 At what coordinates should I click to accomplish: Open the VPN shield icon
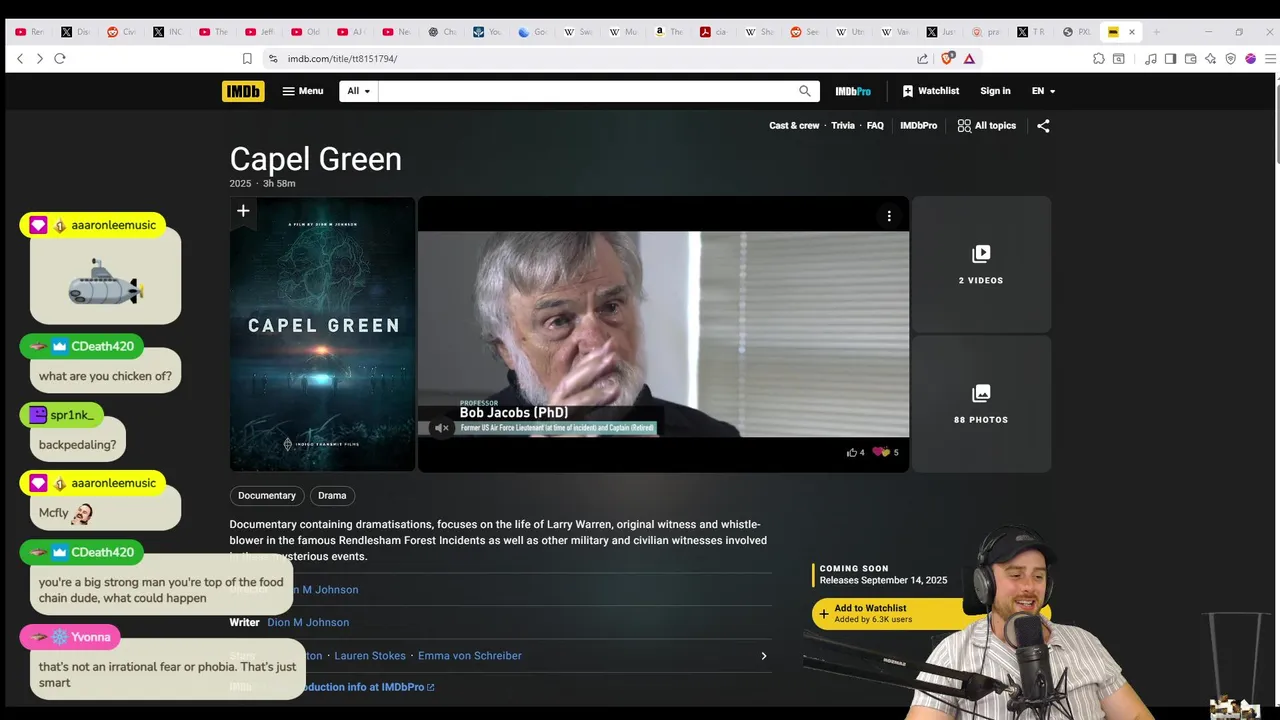(1230, 59)
